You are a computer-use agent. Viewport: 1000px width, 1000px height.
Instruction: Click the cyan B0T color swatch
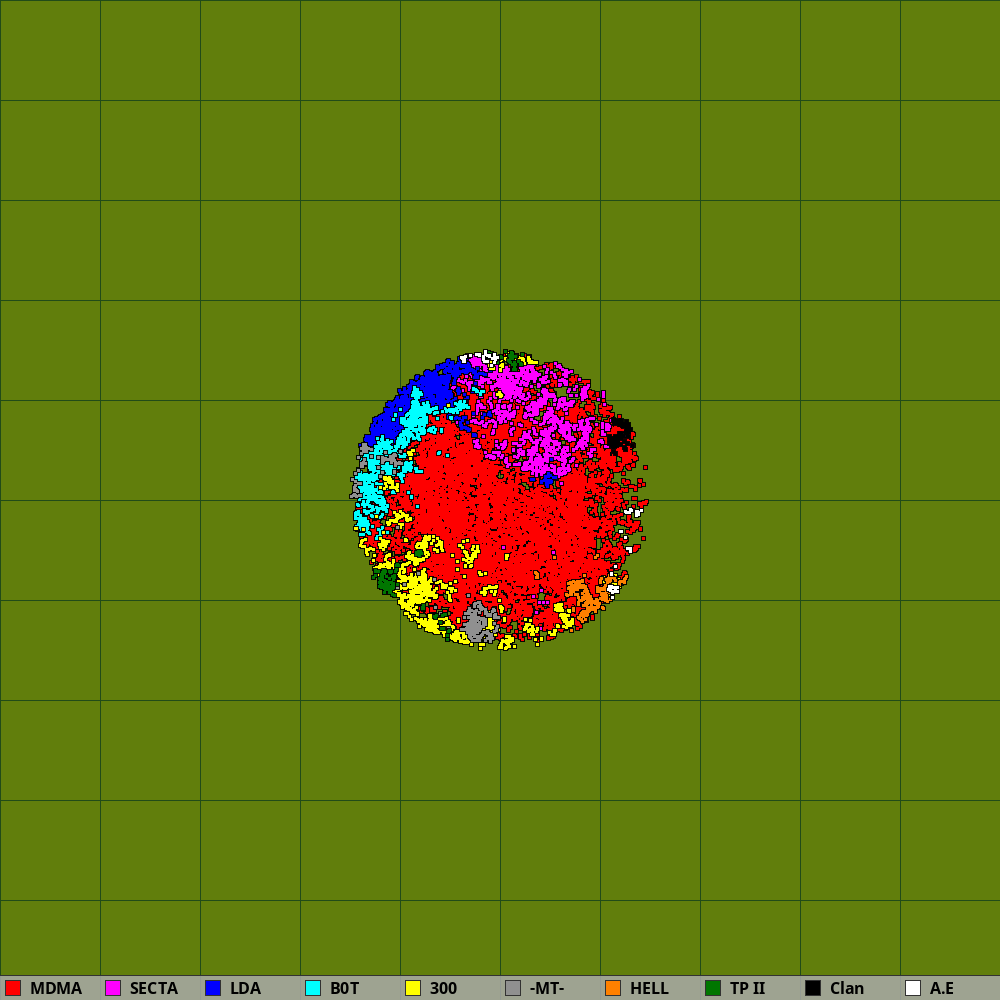pos(313,988)
